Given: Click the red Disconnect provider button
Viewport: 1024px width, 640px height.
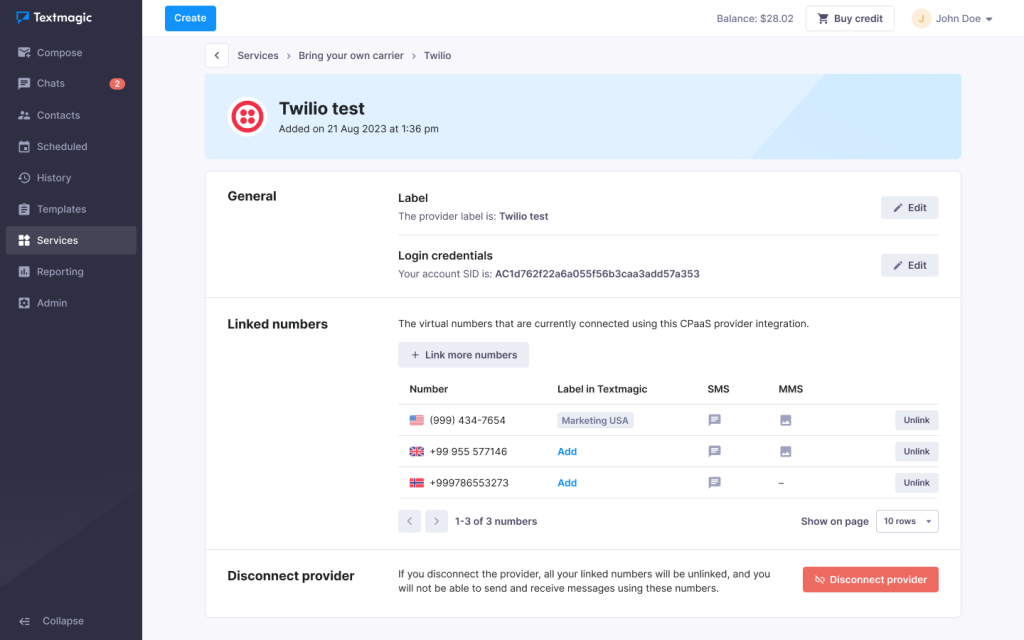Looking at the screenshot, I should pos(870,580).
